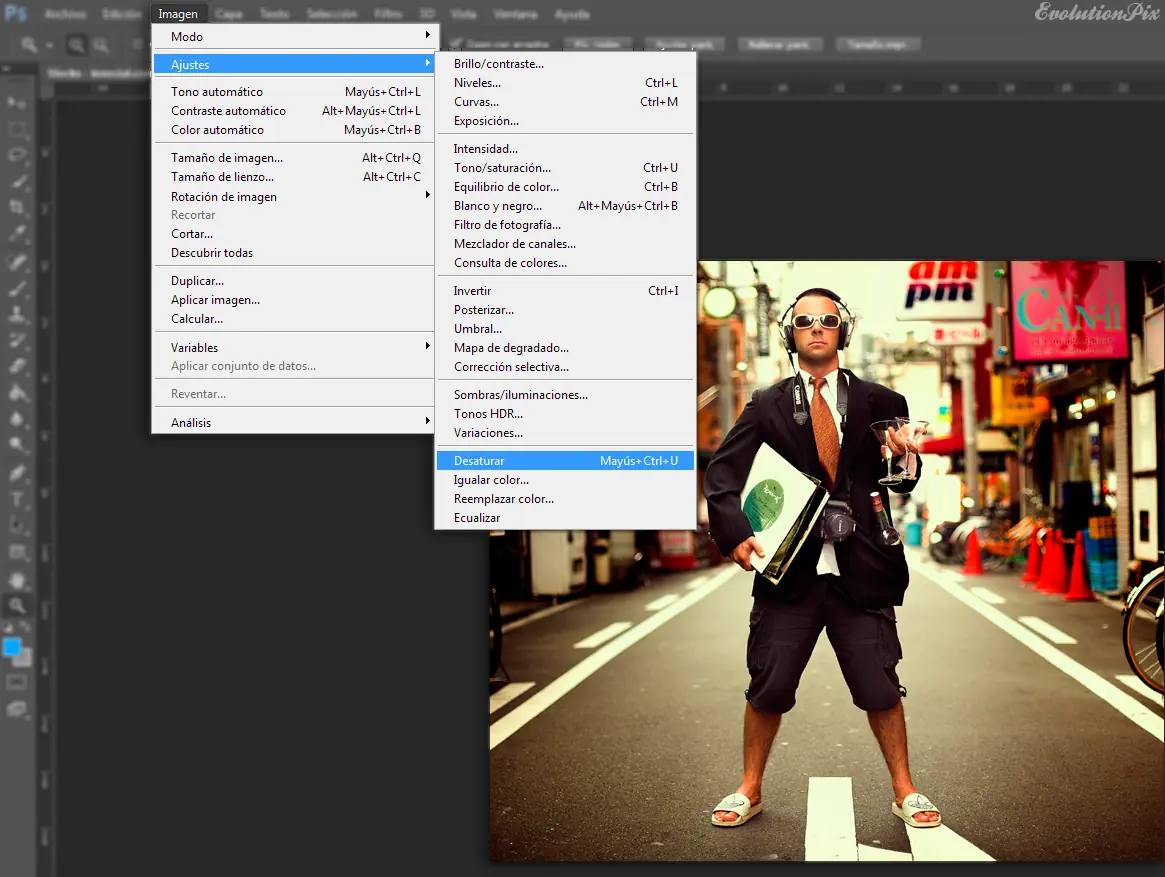The width and height of the screenshot is (1165, 877).
Task: Choose zoom in mode in options bar
Action: [x=77, y=45]
